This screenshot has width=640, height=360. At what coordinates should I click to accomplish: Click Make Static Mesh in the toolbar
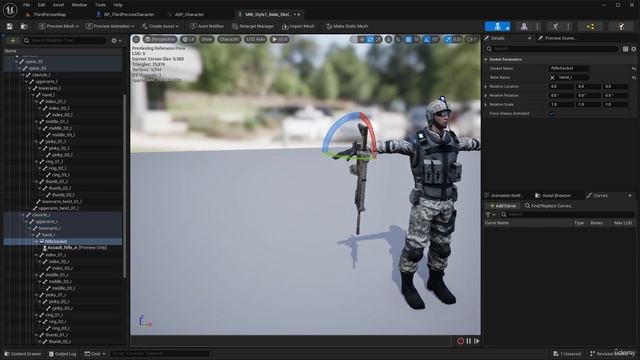tap(347, 26)
